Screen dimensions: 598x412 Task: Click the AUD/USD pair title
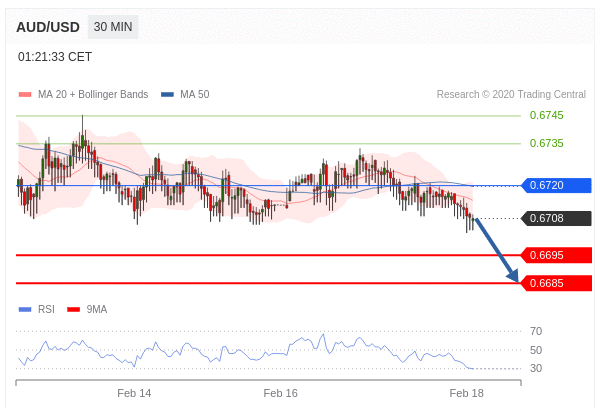point(48,27)
